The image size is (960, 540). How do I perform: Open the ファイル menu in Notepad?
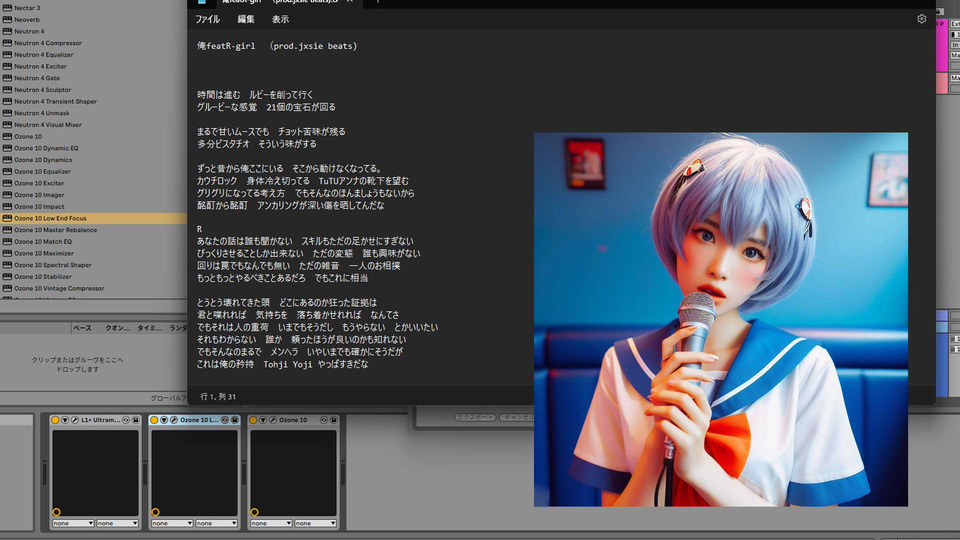click(208, 19)
